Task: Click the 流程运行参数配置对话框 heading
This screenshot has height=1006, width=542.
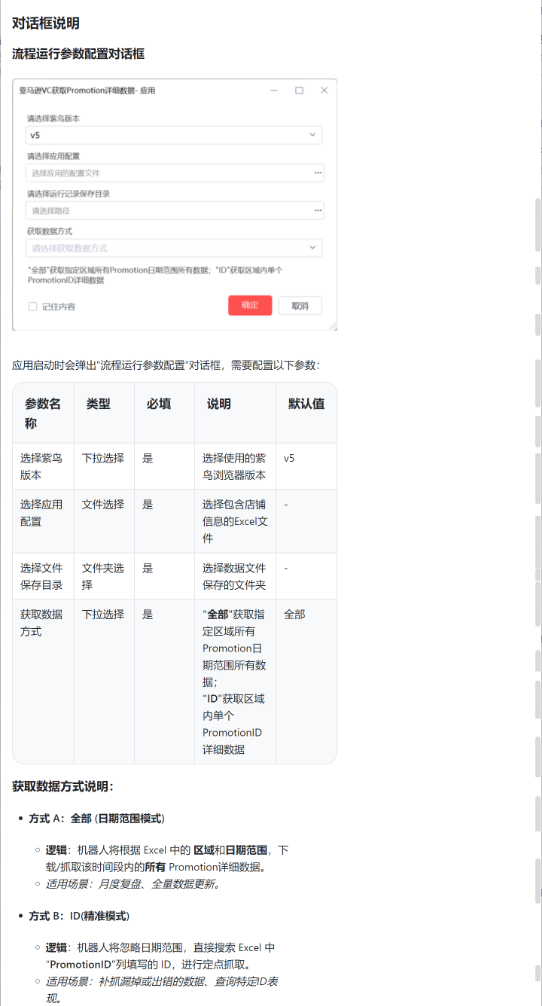Action: (78, 54)
